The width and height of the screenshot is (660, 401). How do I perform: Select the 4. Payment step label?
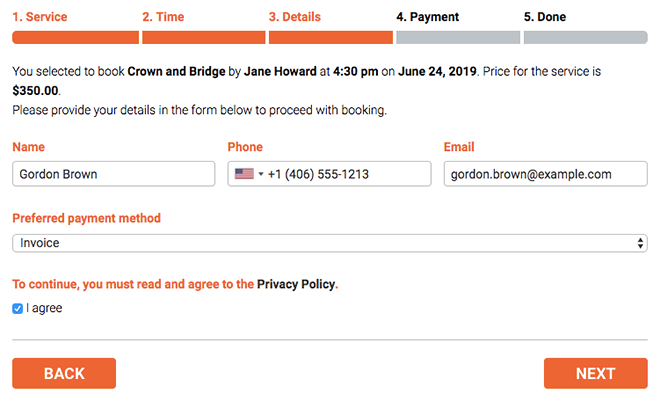click(427, 17)
